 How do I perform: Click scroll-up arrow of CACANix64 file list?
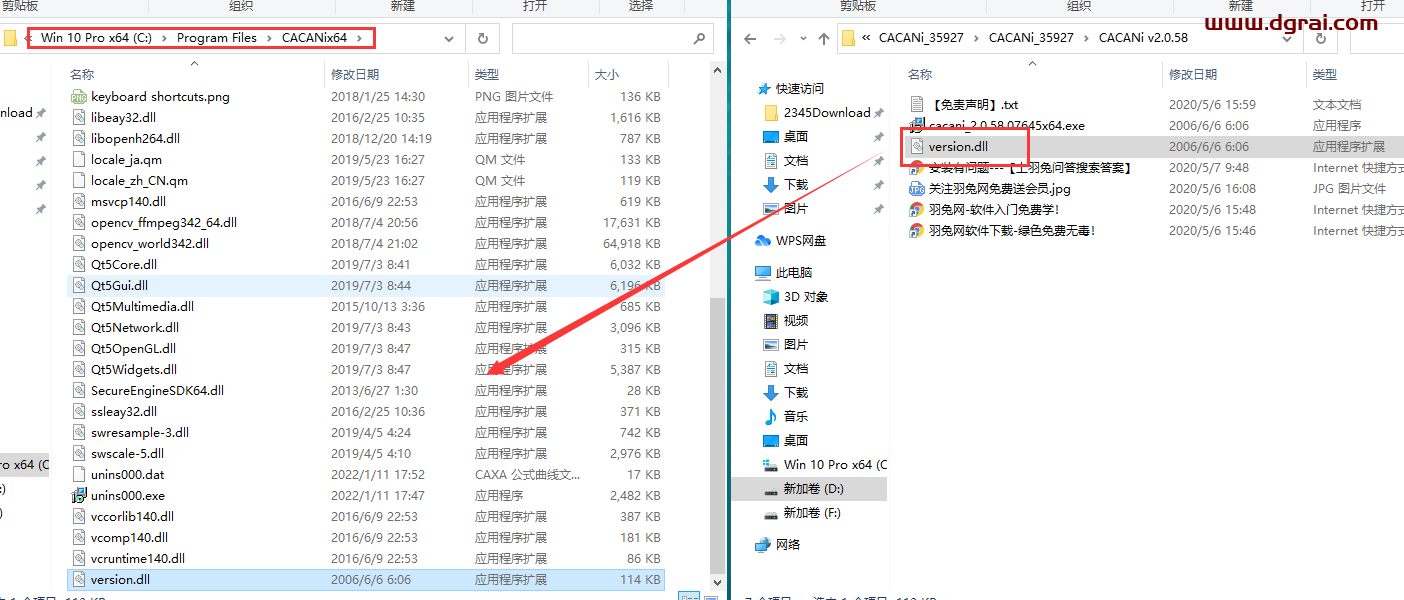tap(717, 68)
